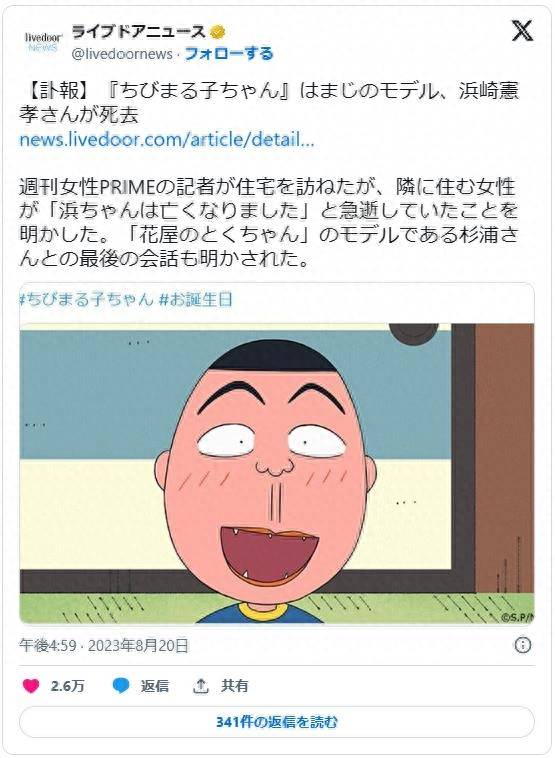This screenshot has height=758, width=555.
Task: Click the 午後4:59 · 2023年8月20日 timestamp
Action: [x=104, y=645]
